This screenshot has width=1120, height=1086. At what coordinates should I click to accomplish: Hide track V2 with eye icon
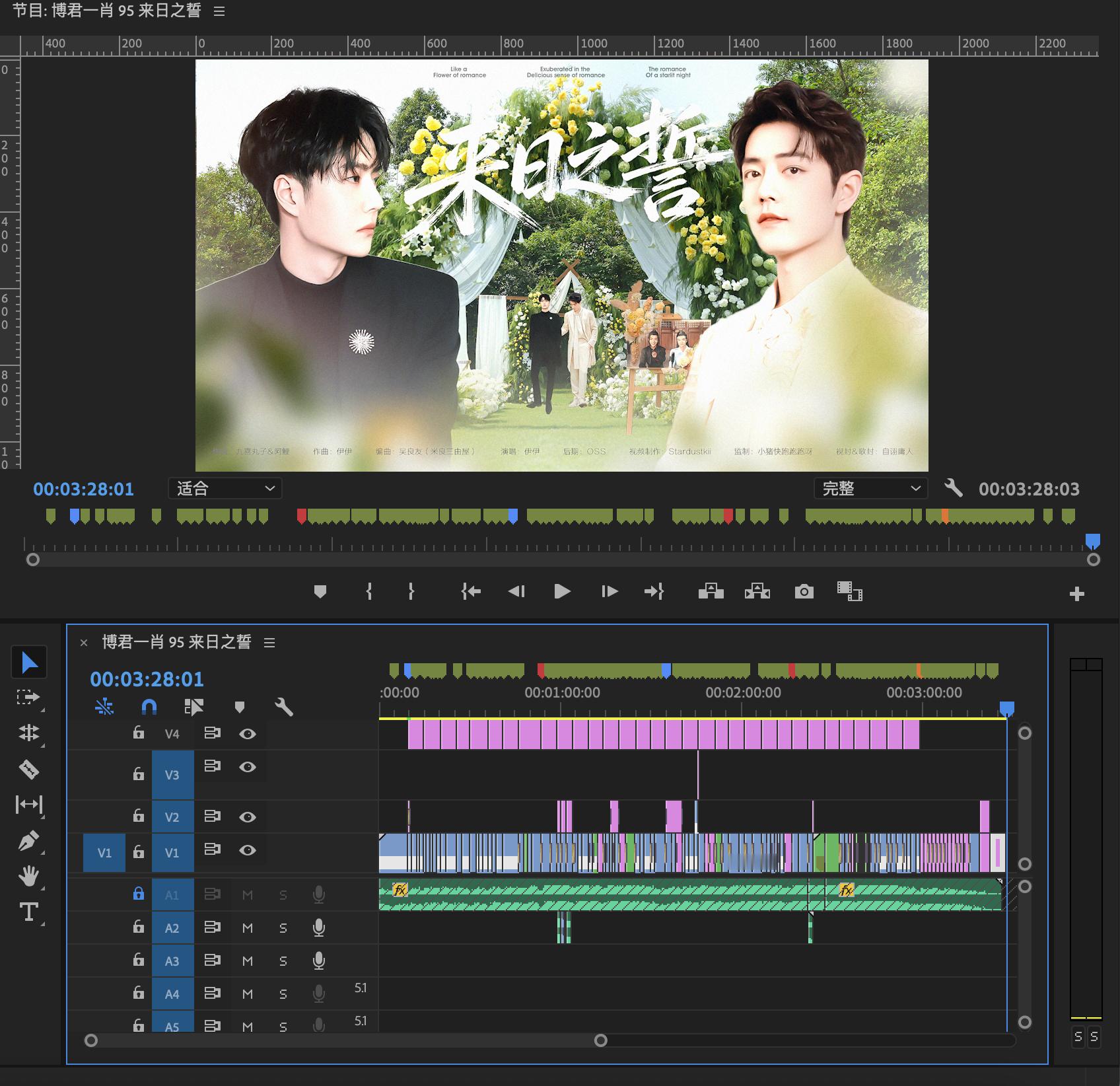(x=248, y=816)
